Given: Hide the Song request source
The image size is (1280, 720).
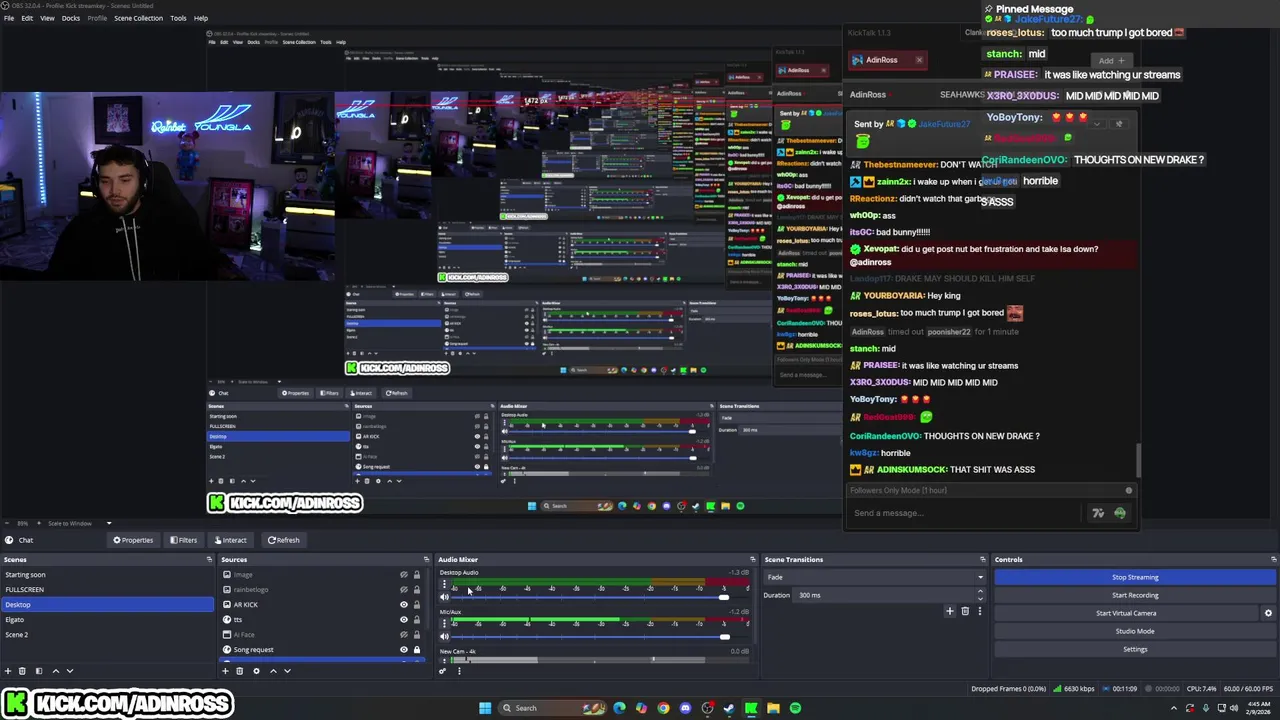Looking at the screenshot, I should click(404, 650).
